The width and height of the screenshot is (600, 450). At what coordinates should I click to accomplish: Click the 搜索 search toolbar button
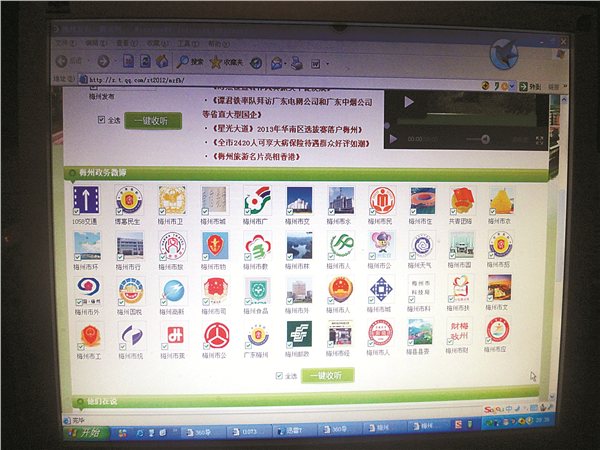(x=190, y=62)
